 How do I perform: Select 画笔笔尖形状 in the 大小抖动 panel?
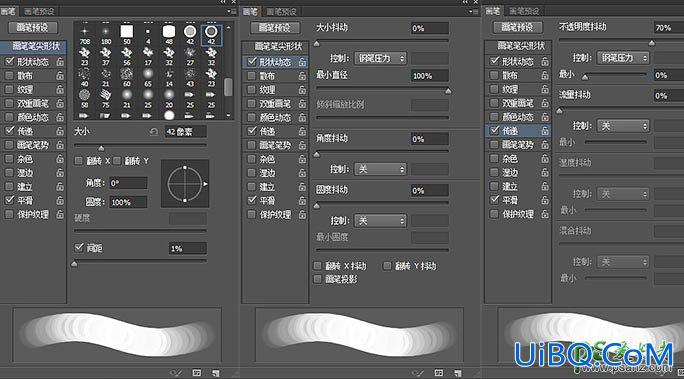click(x=278, y=46)
